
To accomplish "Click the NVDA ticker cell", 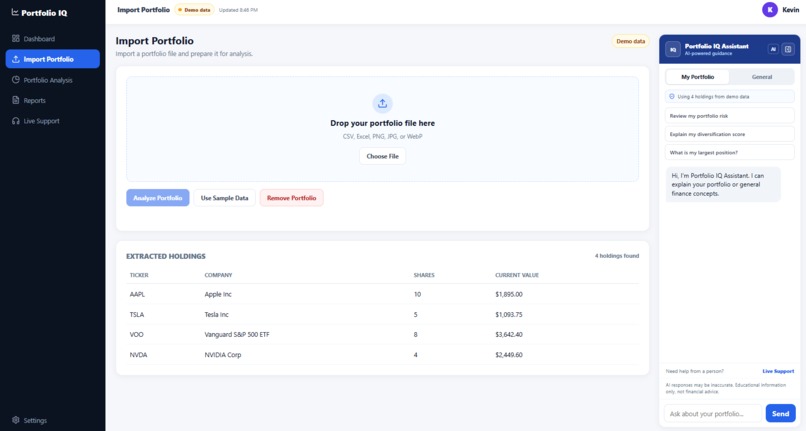I will coord(138,355).
